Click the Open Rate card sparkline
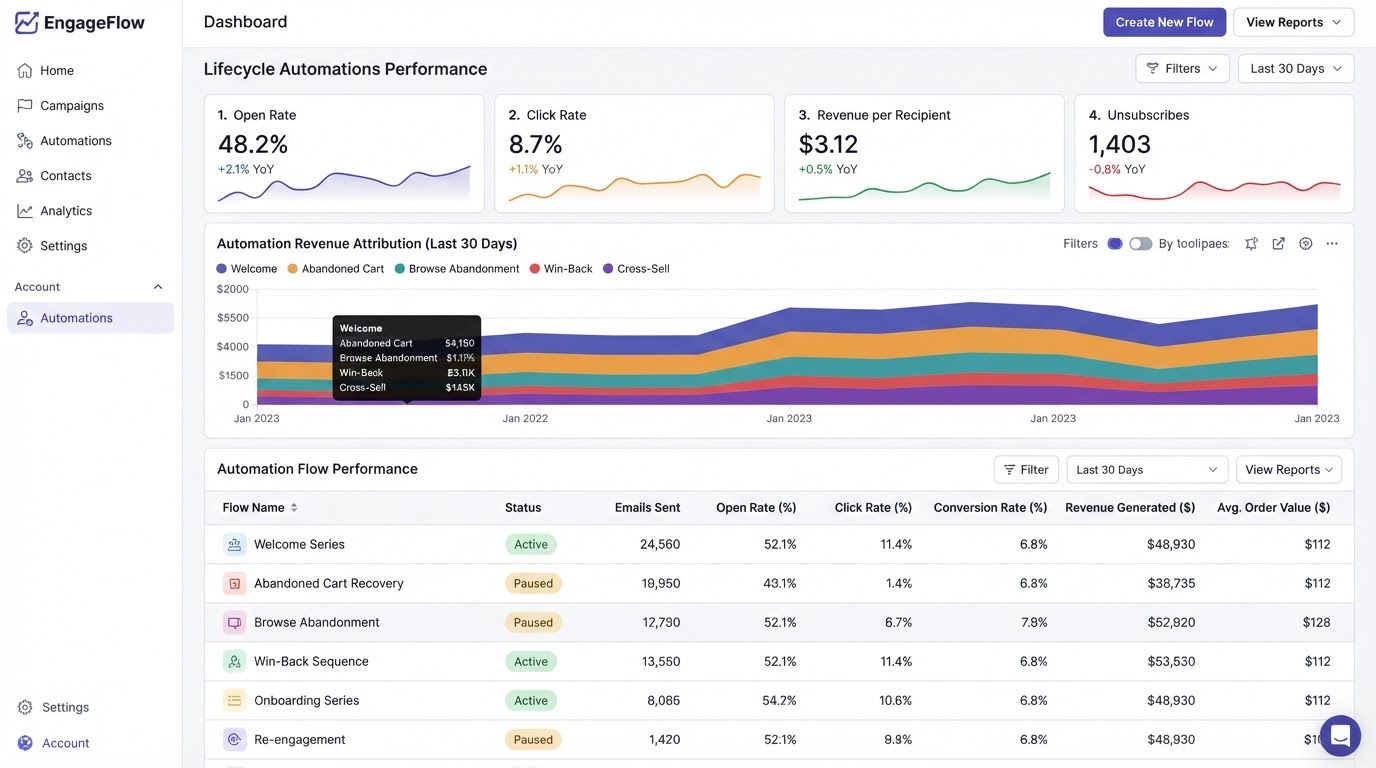This screenshot has width=1376, height=768. click(344, 184)
